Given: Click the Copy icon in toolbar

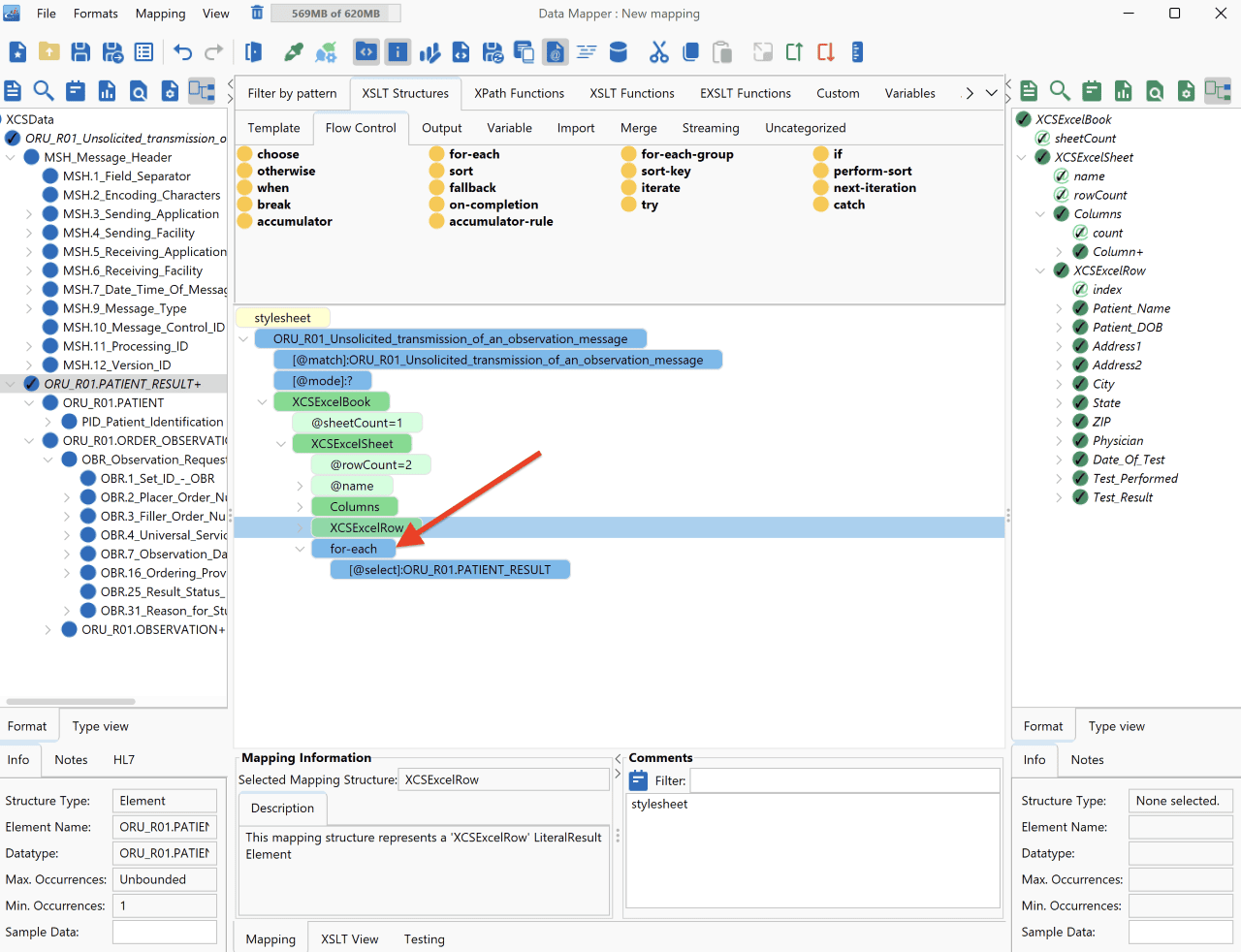Looking at the screenshot, I should click(690, 52).
